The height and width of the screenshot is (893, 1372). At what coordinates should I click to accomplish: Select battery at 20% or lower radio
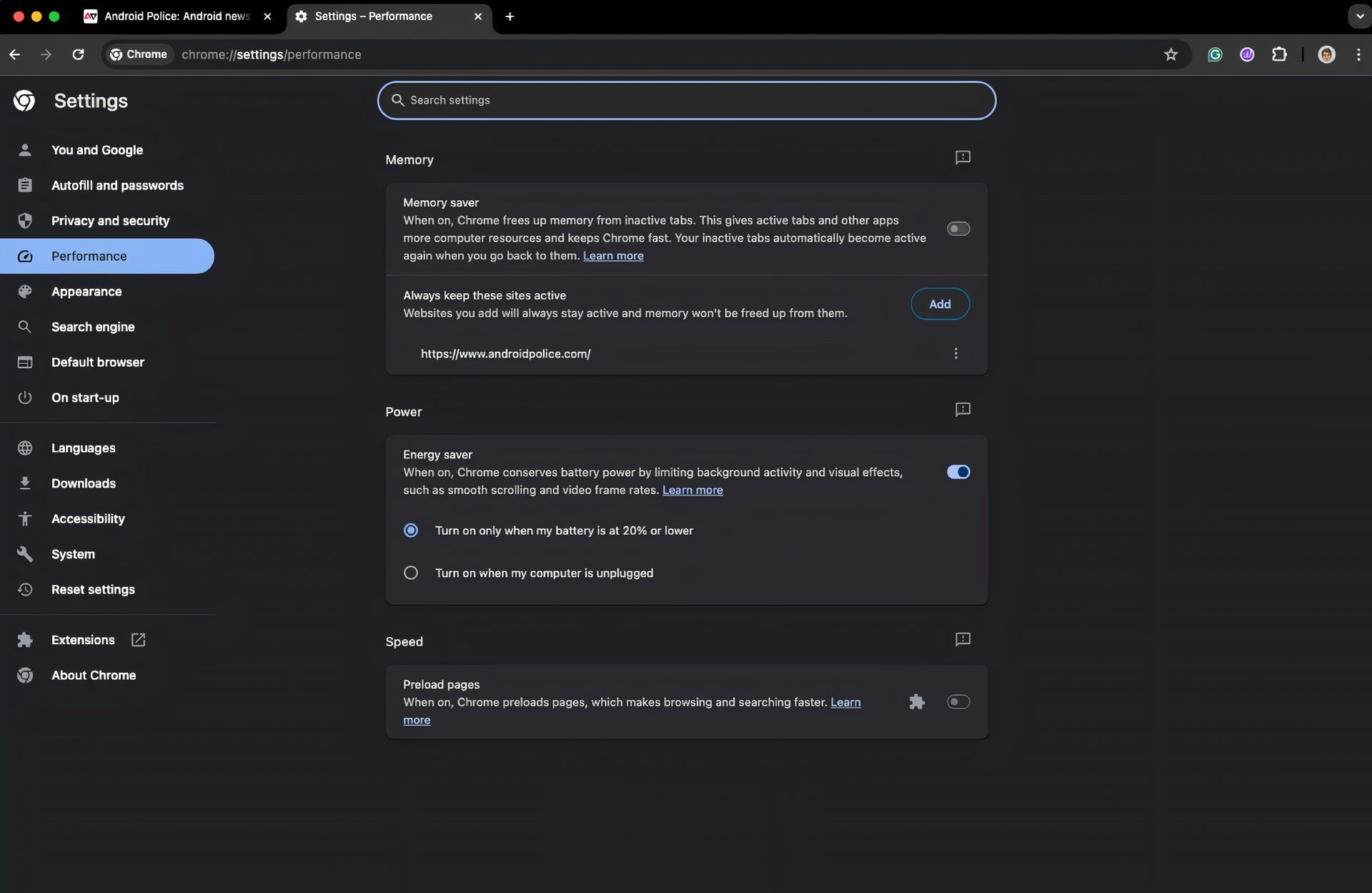pos(410,530)
